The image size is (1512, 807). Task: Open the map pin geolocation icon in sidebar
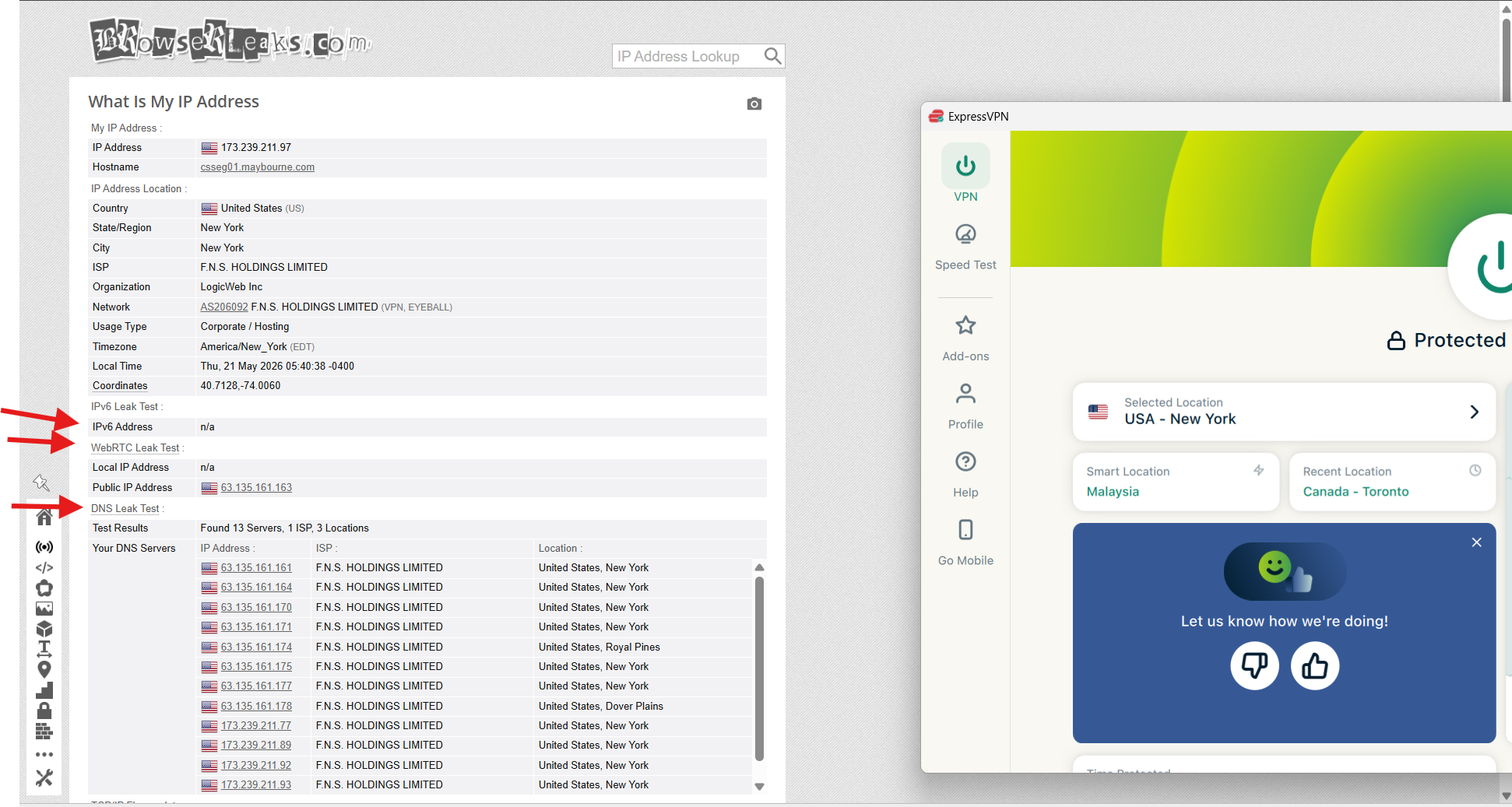coord(44,669)
